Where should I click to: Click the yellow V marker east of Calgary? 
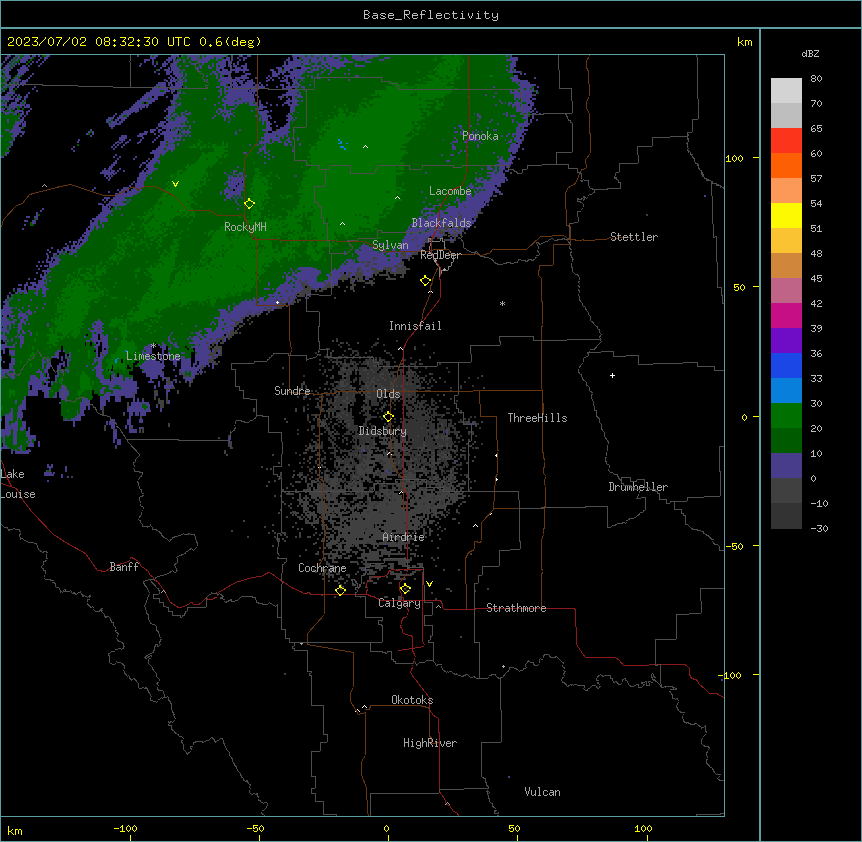point(429,584)
